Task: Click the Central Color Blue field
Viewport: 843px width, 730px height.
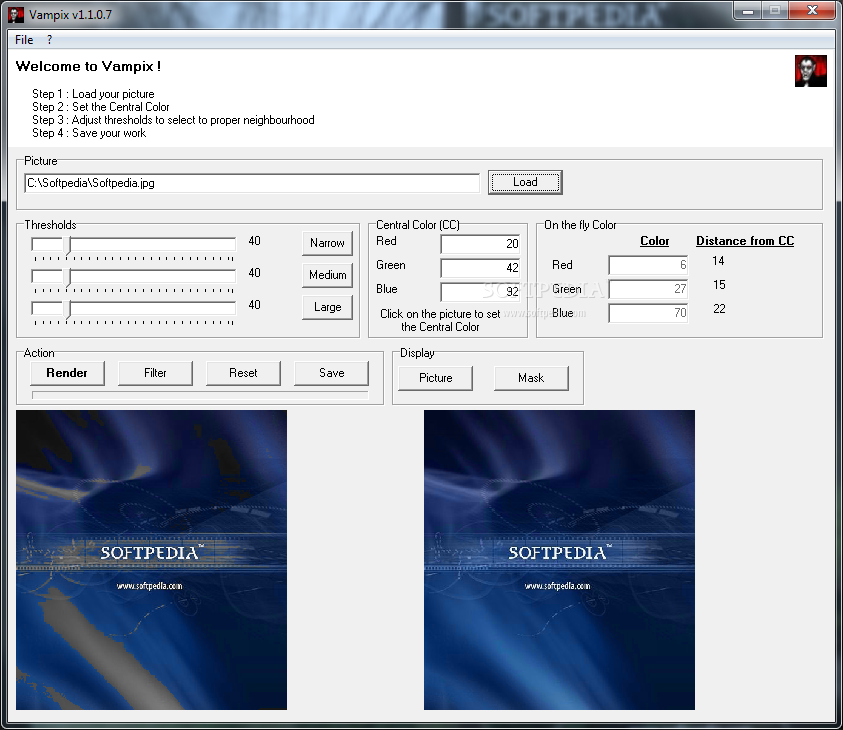Action: [x=480, y=291]
